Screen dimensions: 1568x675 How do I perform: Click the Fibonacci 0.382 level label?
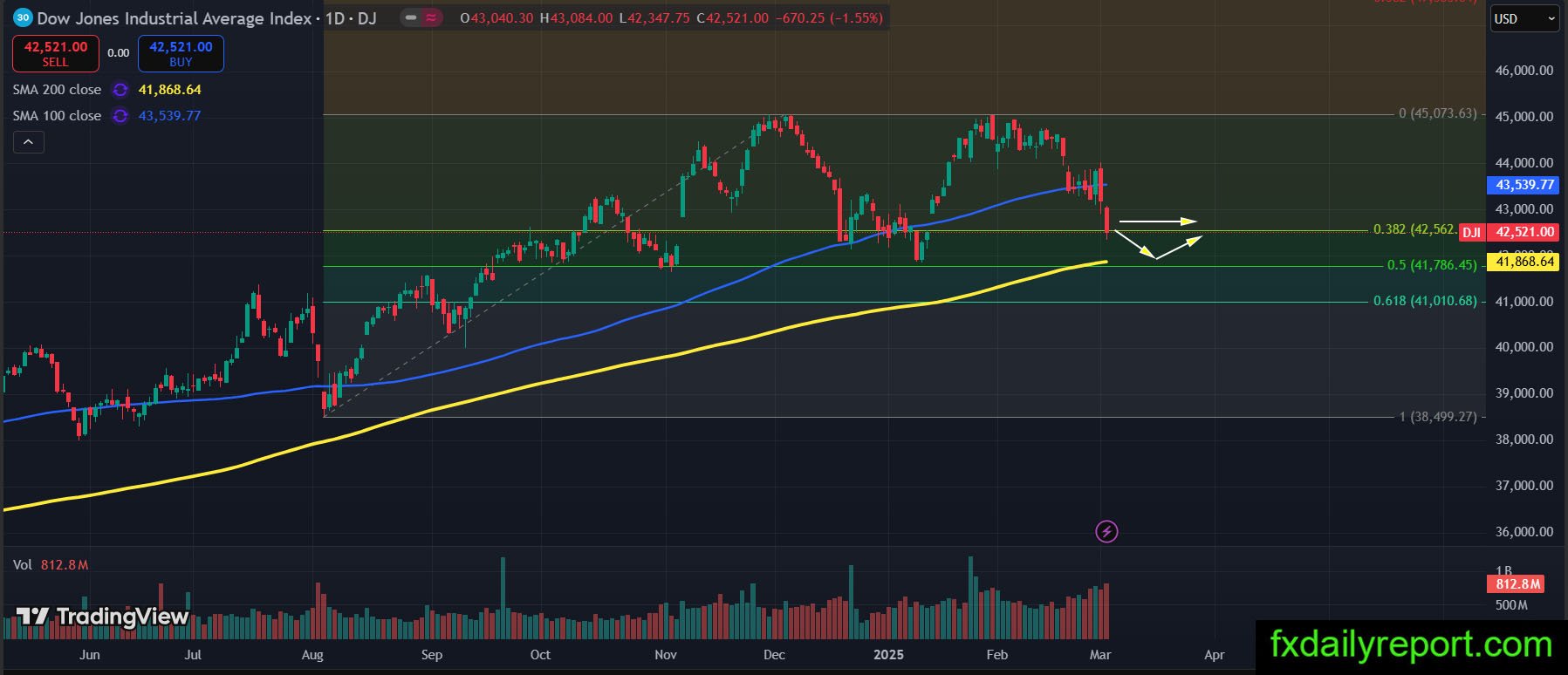pos(1414,229)
